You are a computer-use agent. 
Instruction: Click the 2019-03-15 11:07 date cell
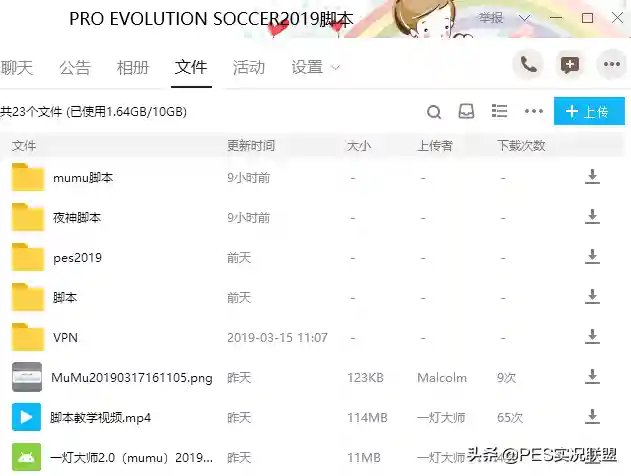pos(277,337)
